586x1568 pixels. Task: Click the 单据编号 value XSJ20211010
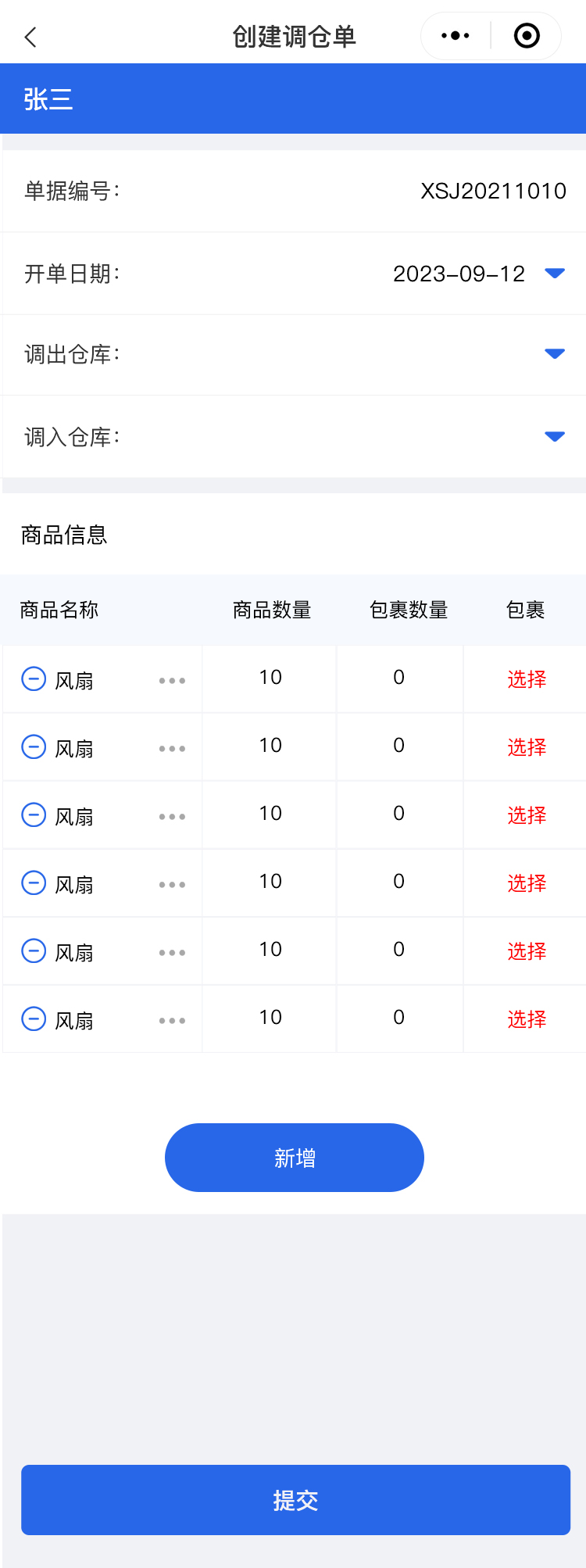493,191
